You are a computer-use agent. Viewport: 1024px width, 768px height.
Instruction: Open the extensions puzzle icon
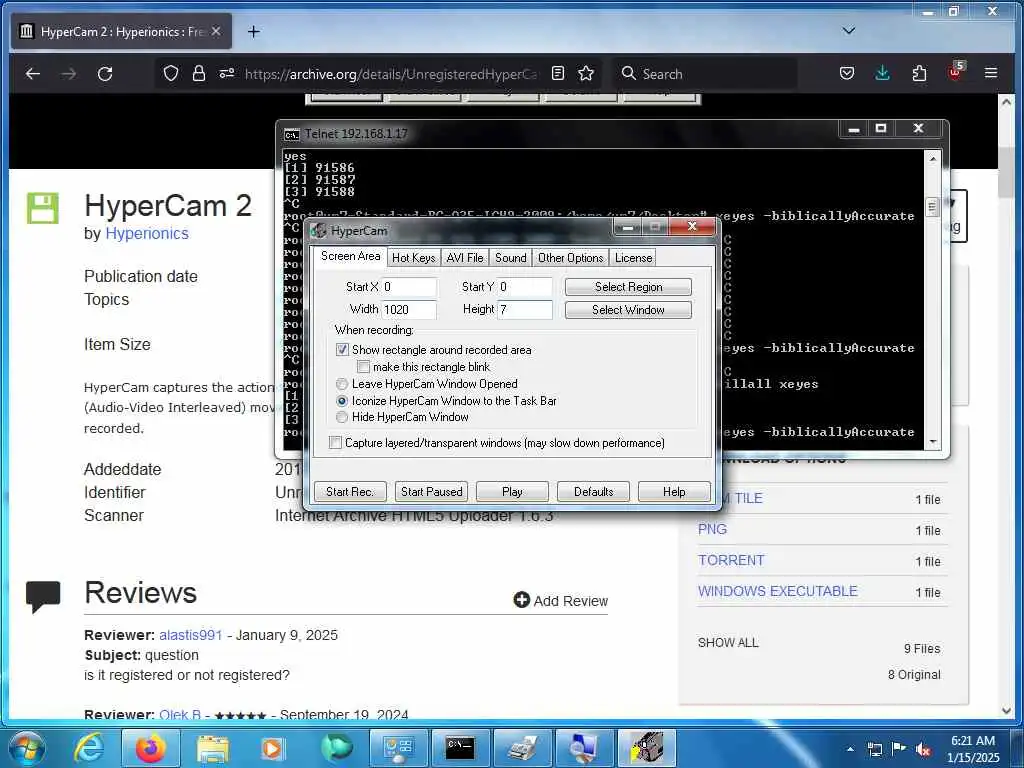pos(919,73)
